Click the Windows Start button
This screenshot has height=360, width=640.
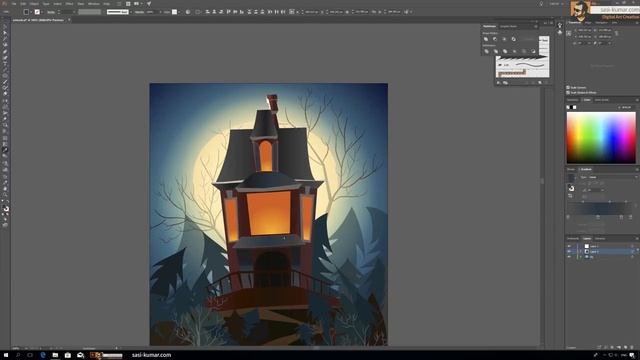pos(6,355)
